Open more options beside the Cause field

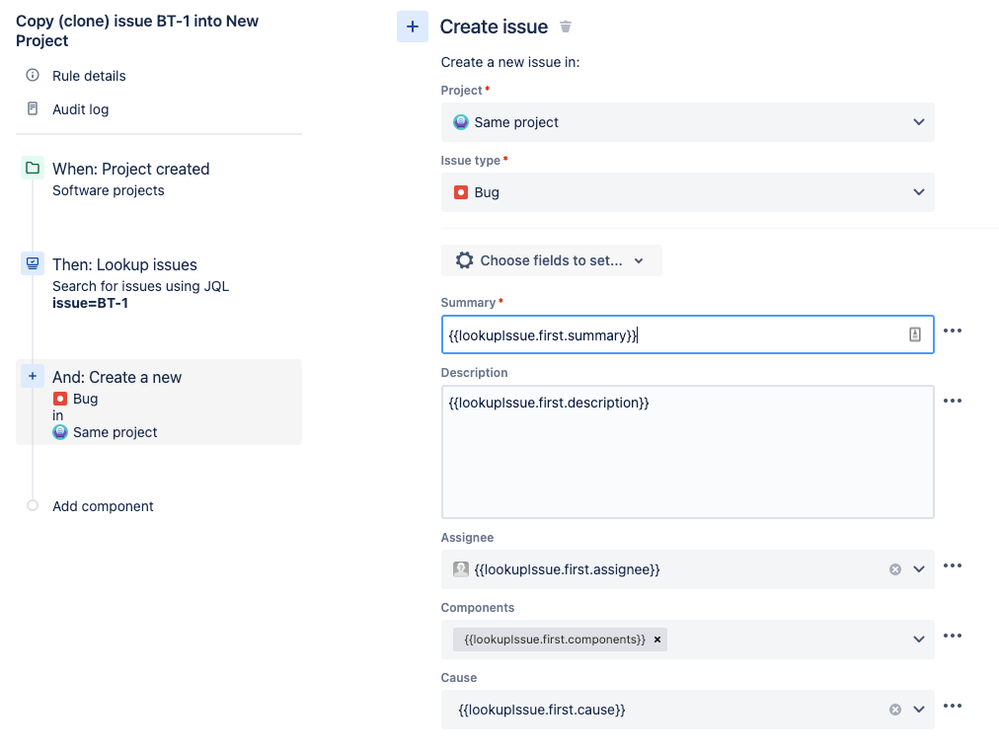click(x=952, y=706)
